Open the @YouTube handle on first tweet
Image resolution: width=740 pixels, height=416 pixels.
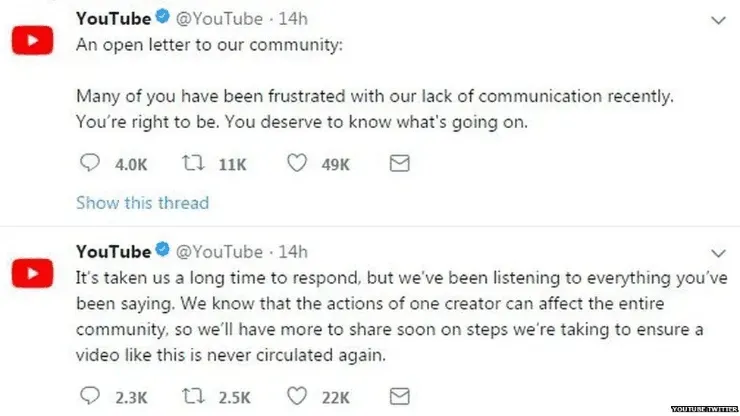point(219,19)
